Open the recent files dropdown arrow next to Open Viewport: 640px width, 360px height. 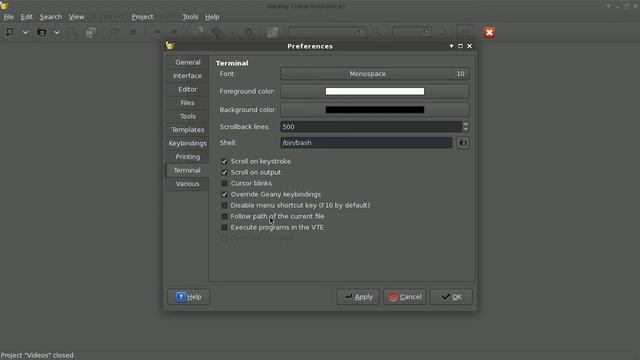57,32
